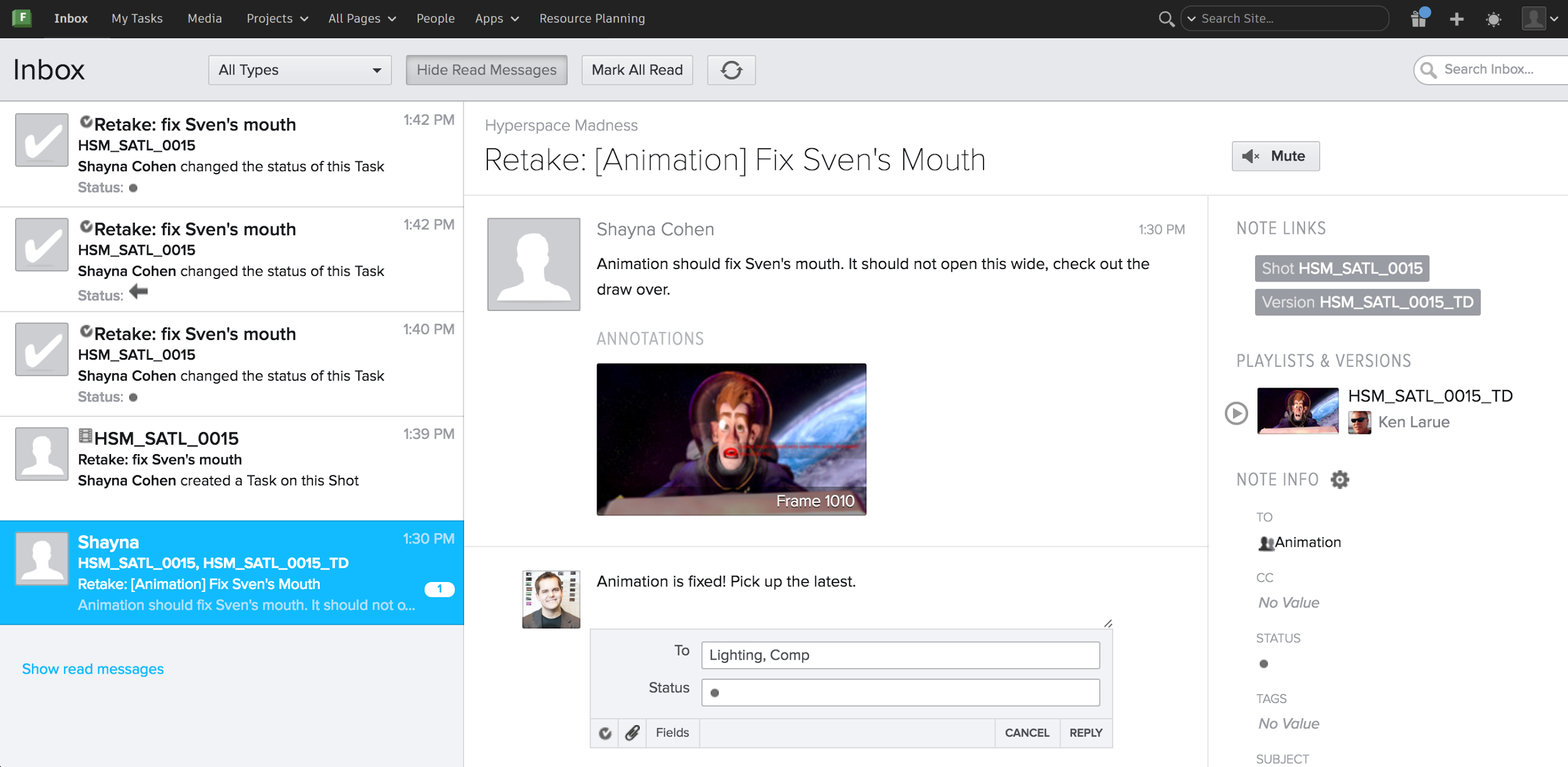This screenshot has width=1568, height=767.
Task: Click the Shotgun logo icon
Action: click(x=22, y=18)
